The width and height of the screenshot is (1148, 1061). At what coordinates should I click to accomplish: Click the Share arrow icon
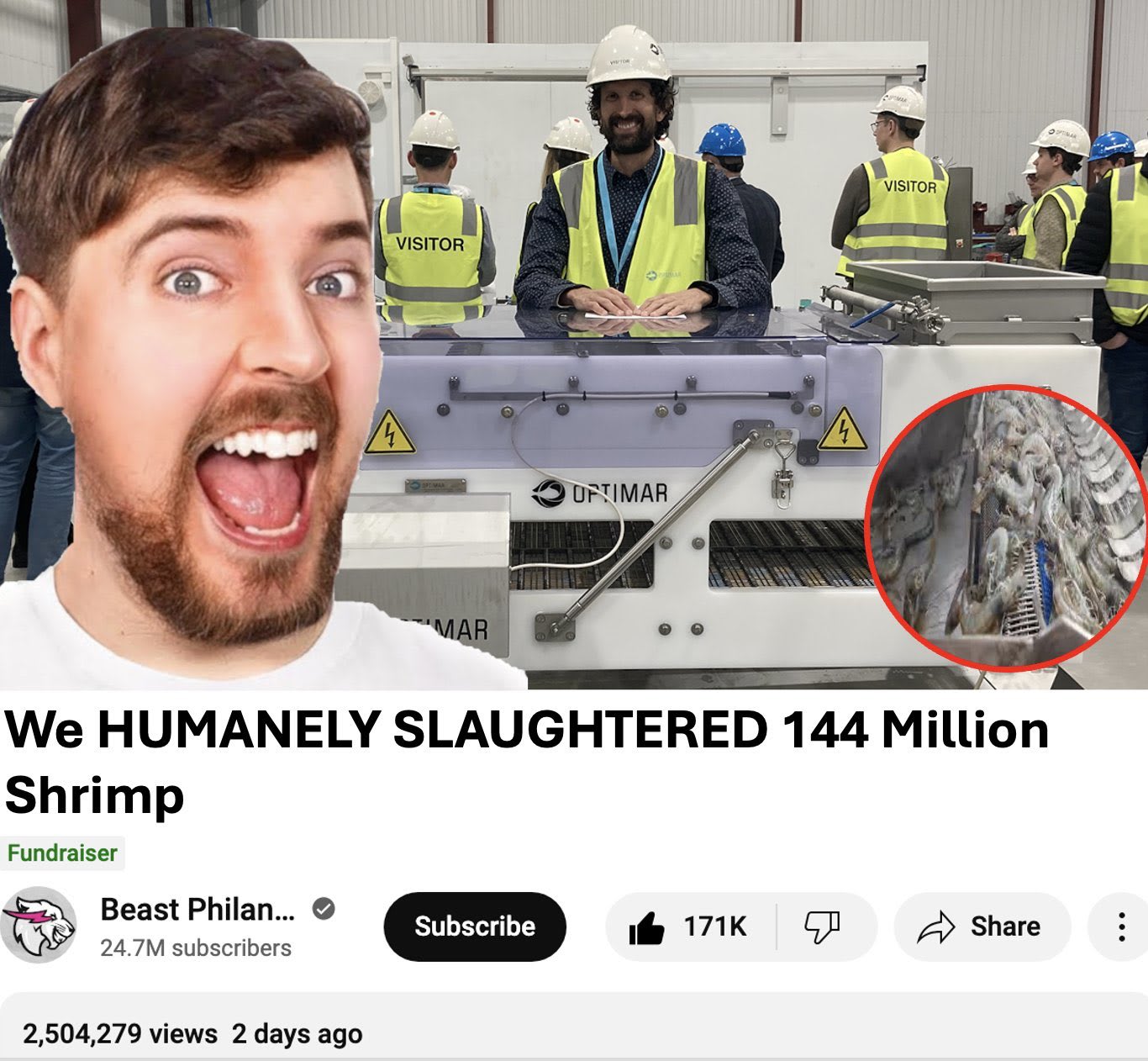coord(936,926)
